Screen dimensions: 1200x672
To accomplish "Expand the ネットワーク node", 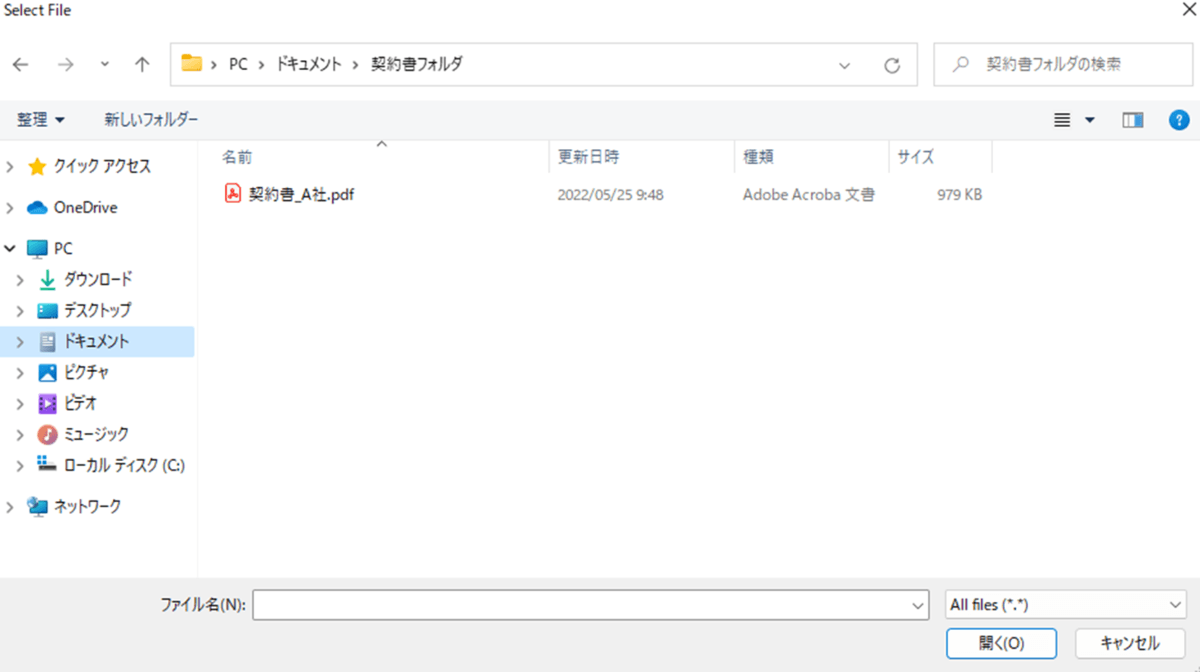I will tap(10, 507).
